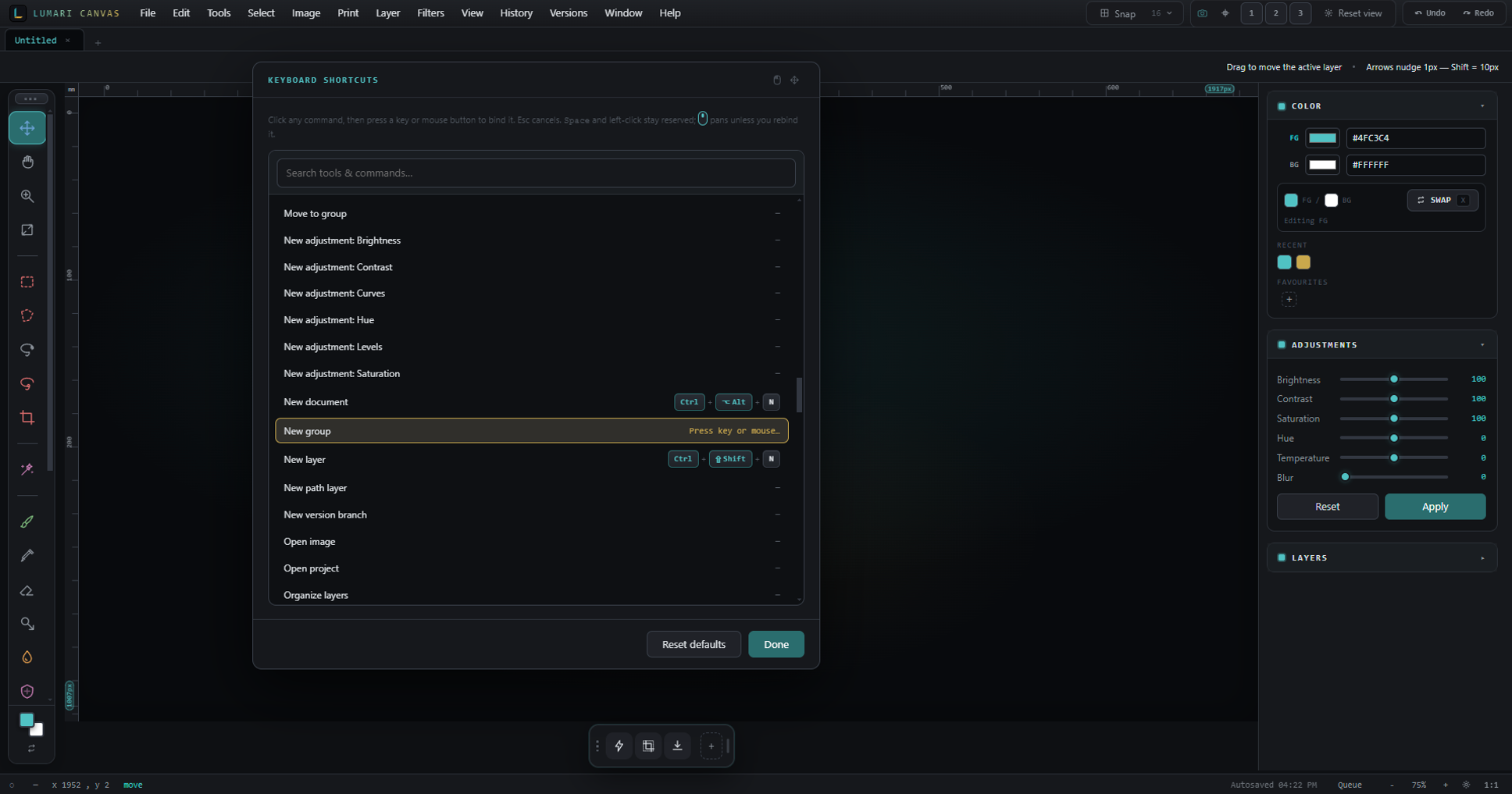Open the Versions menu
Viewport: 1512px width, 794px height.
[x=568, y=13]
